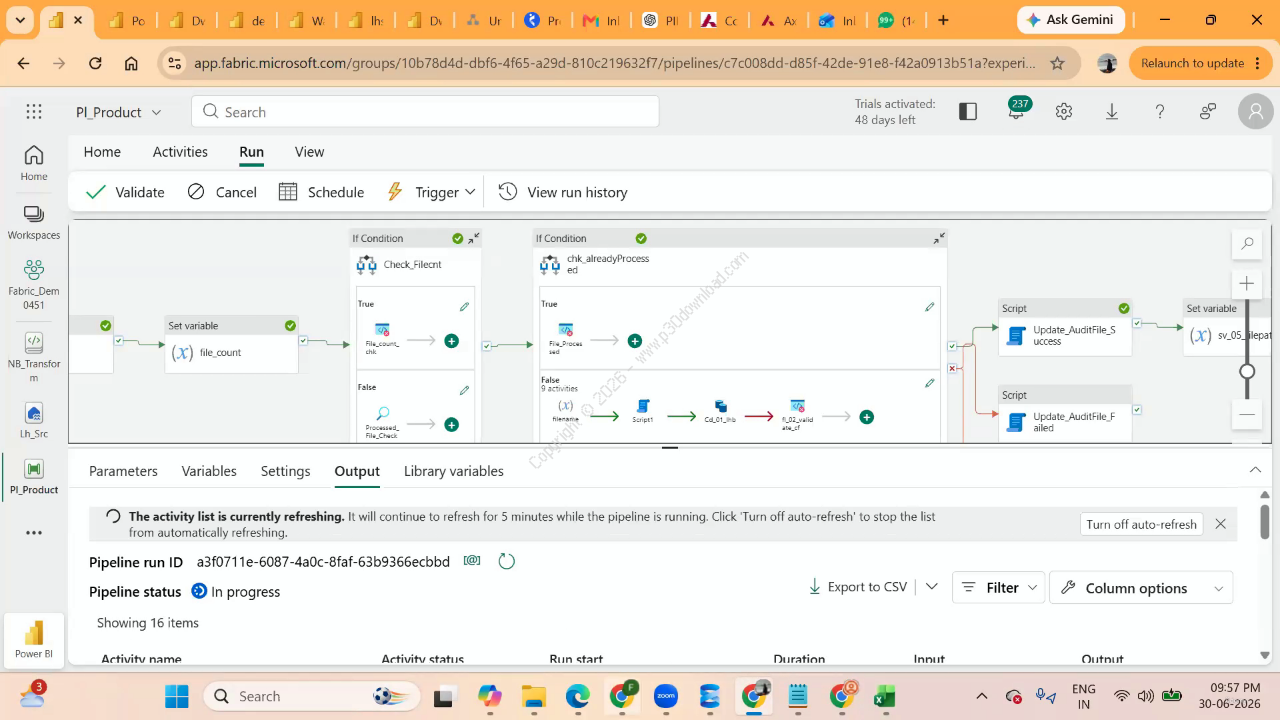The width and height of the screenshot is (1280, 720).
Task: Switch to the Activities ribbon tab
Action: tap(180, 152)
